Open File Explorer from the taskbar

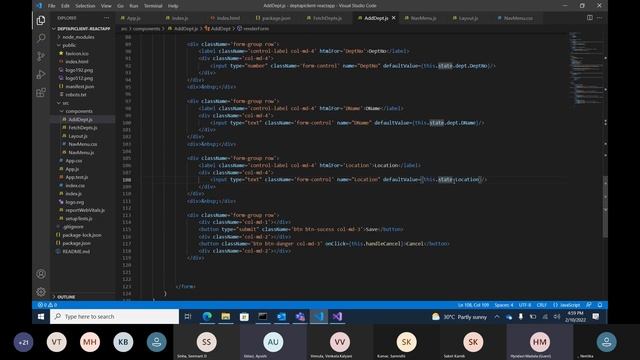226,316
